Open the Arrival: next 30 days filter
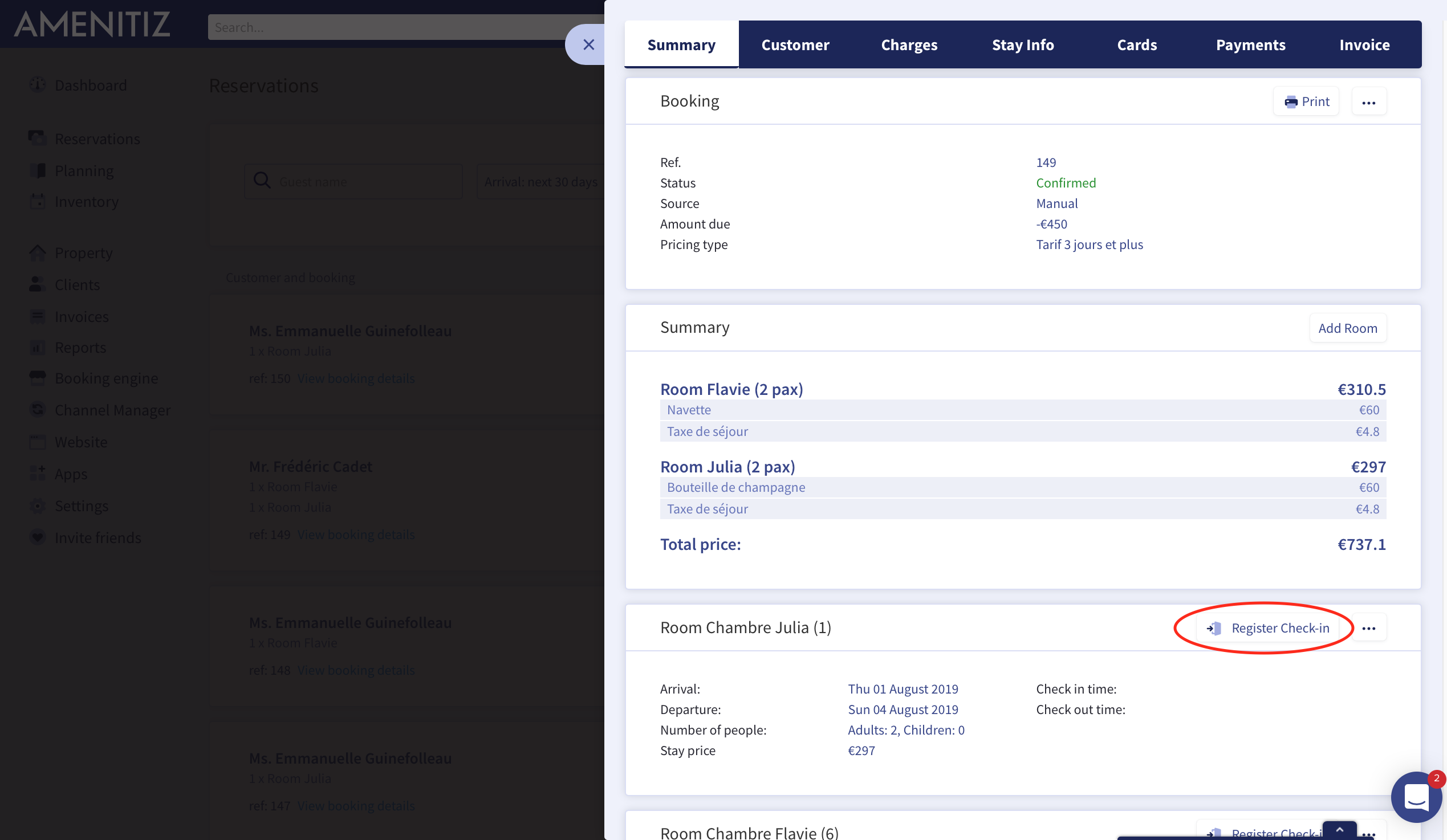 [540, 181]
